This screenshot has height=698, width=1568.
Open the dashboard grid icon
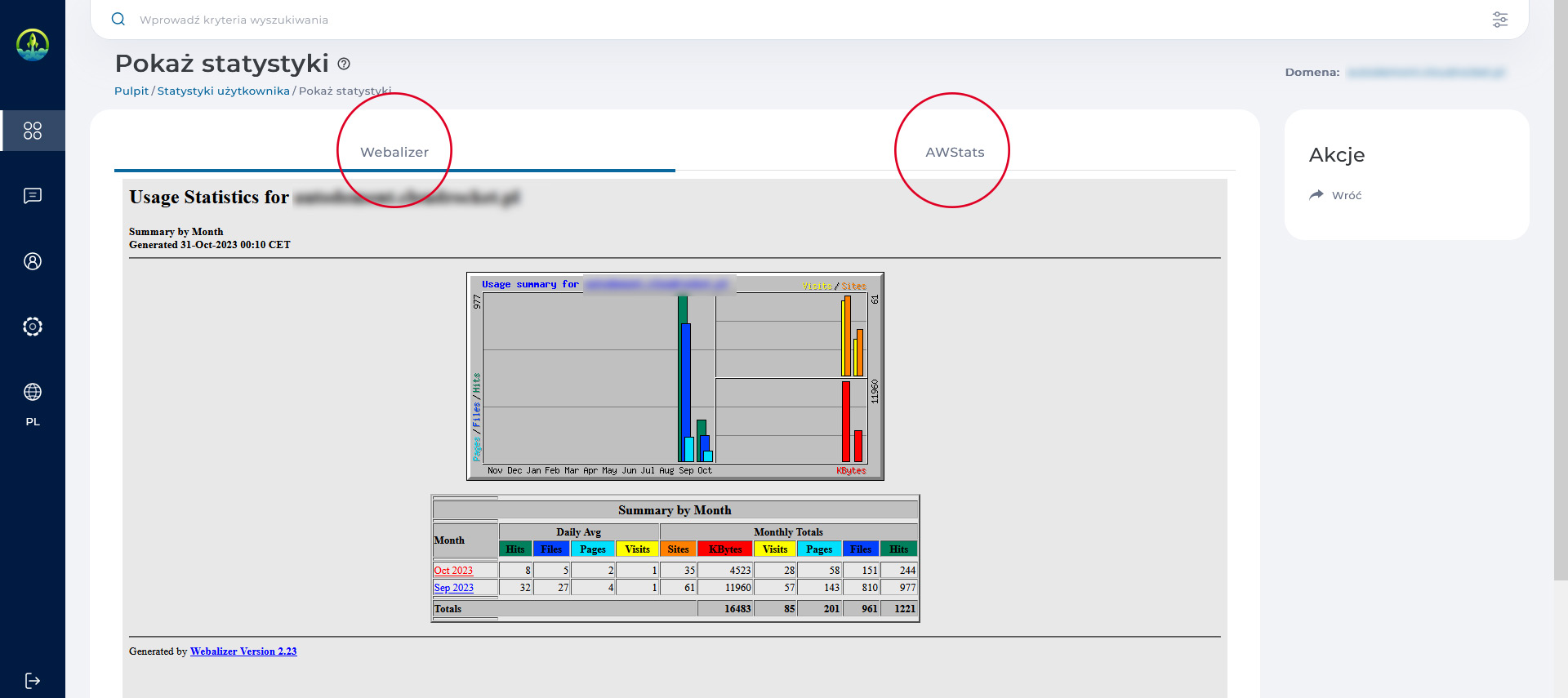[x=33, y=131]
